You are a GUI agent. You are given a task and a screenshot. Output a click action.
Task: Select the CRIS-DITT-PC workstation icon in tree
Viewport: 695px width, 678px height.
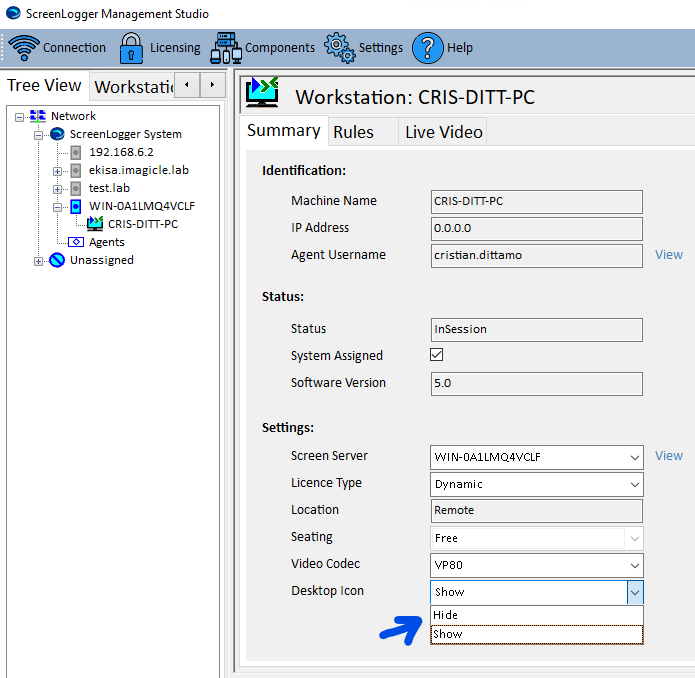tap(96, 224)
